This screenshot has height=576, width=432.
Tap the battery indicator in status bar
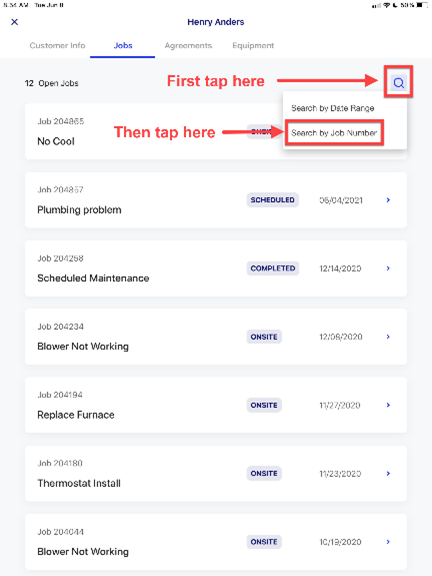tap(423, 5)
